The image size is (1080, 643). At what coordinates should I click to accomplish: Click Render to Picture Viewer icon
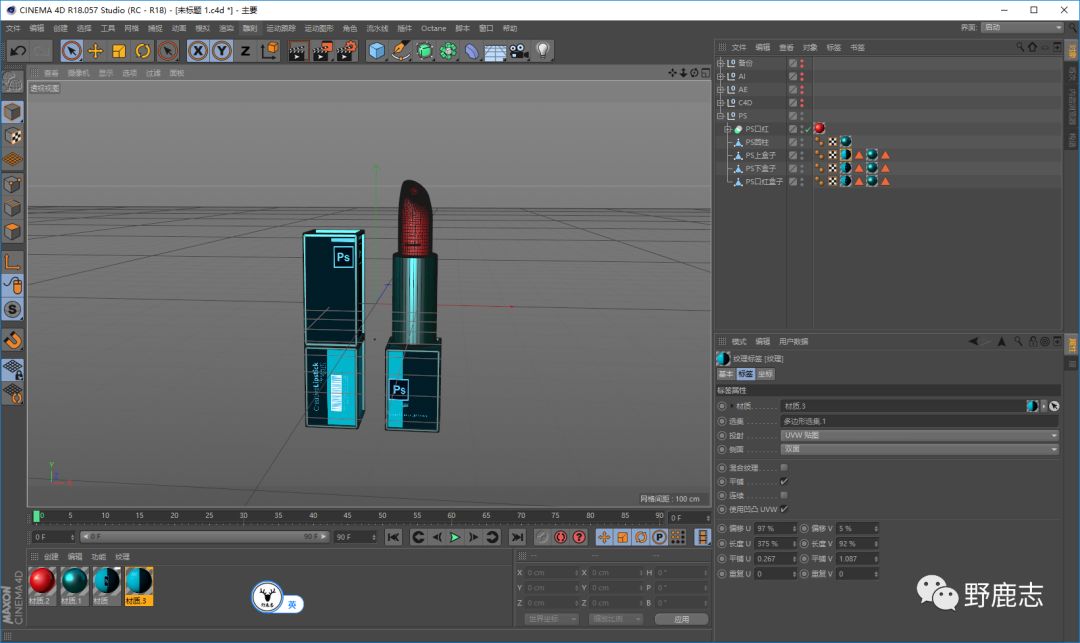point(322,51)
